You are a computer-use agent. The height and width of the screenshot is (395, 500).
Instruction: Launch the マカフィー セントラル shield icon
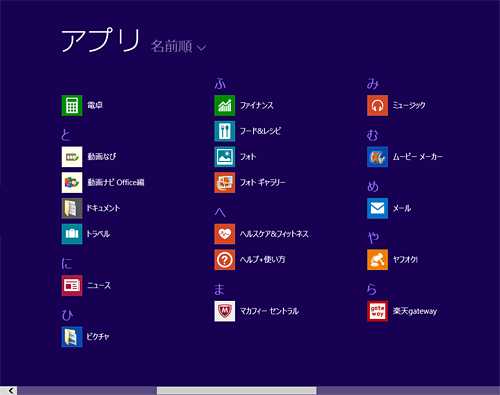[225, 311]
